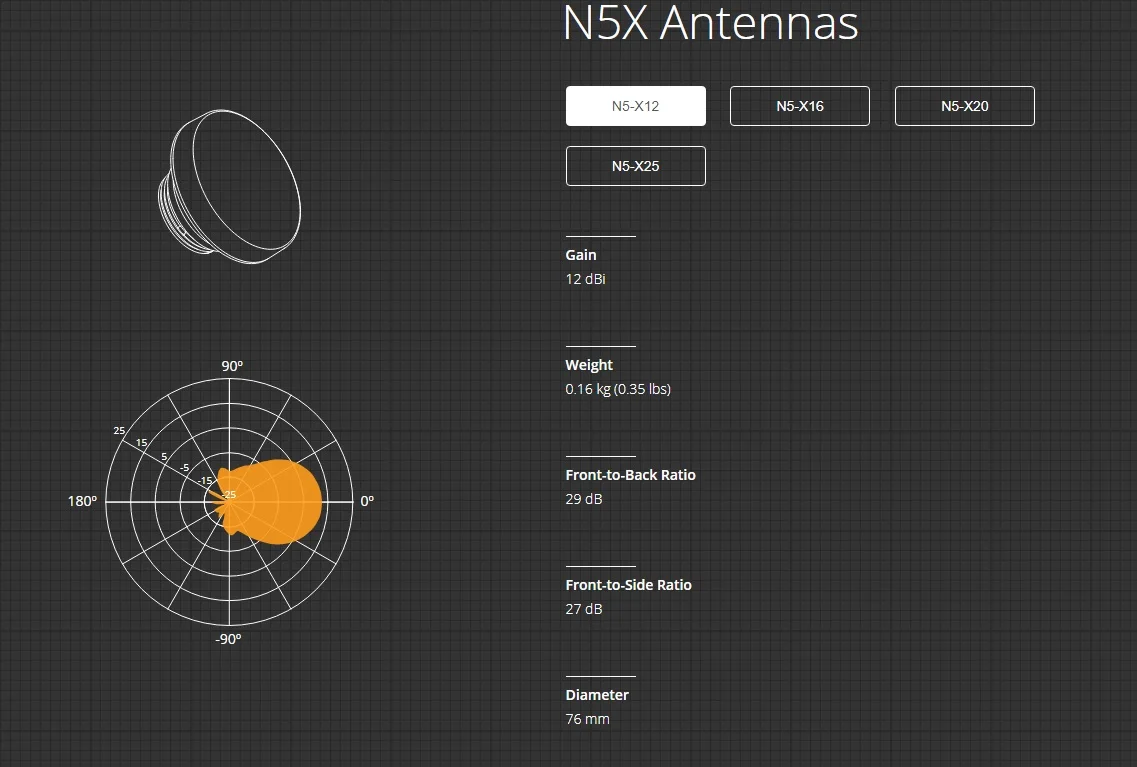1137x767 pixels.
Task: Choose the N5-X25 antenna tab
Action: pos(635,166)
